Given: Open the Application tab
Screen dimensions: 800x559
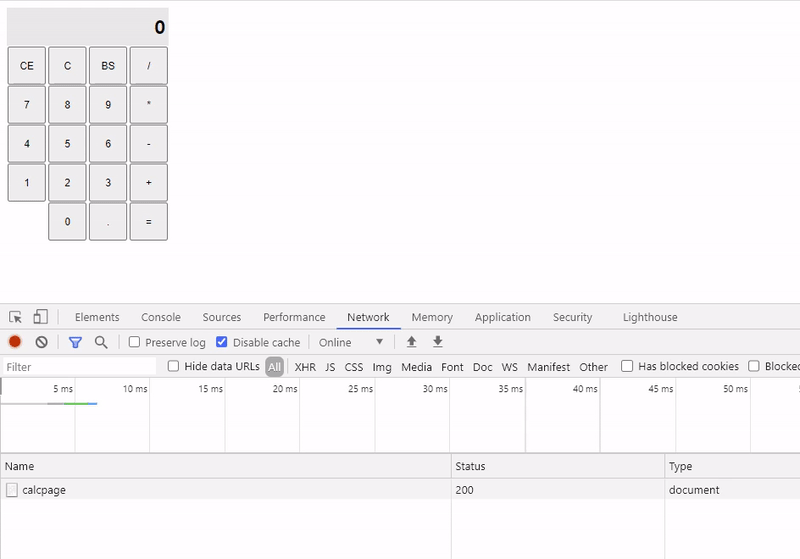Looking at the screenshot, I should point(503,317).
